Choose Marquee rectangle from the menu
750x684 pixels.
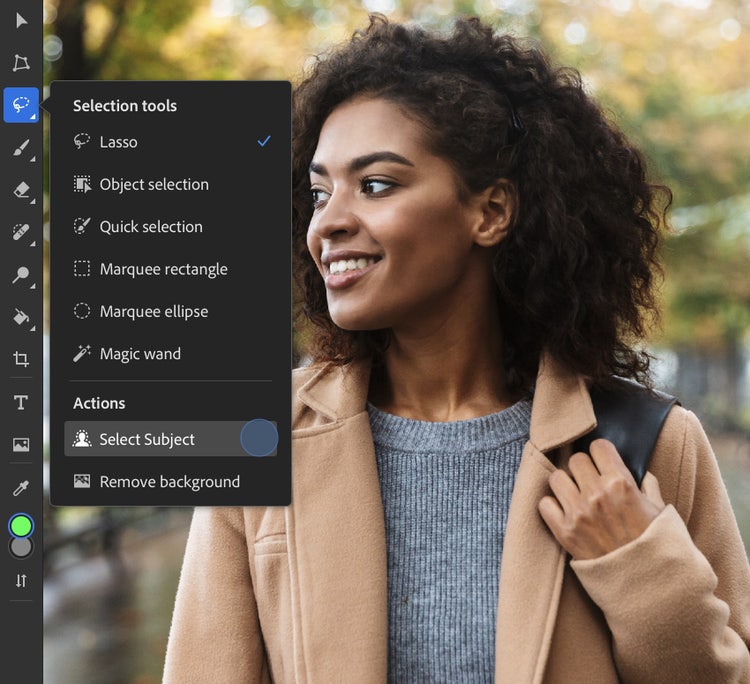(x=163, y=269)
